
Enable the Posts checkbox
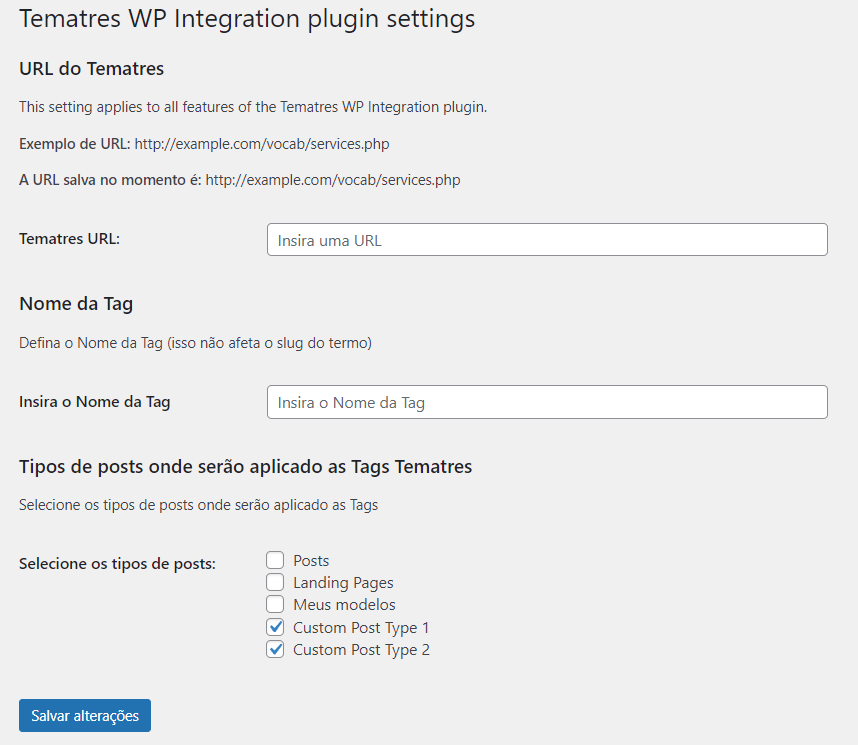(275, 560)
